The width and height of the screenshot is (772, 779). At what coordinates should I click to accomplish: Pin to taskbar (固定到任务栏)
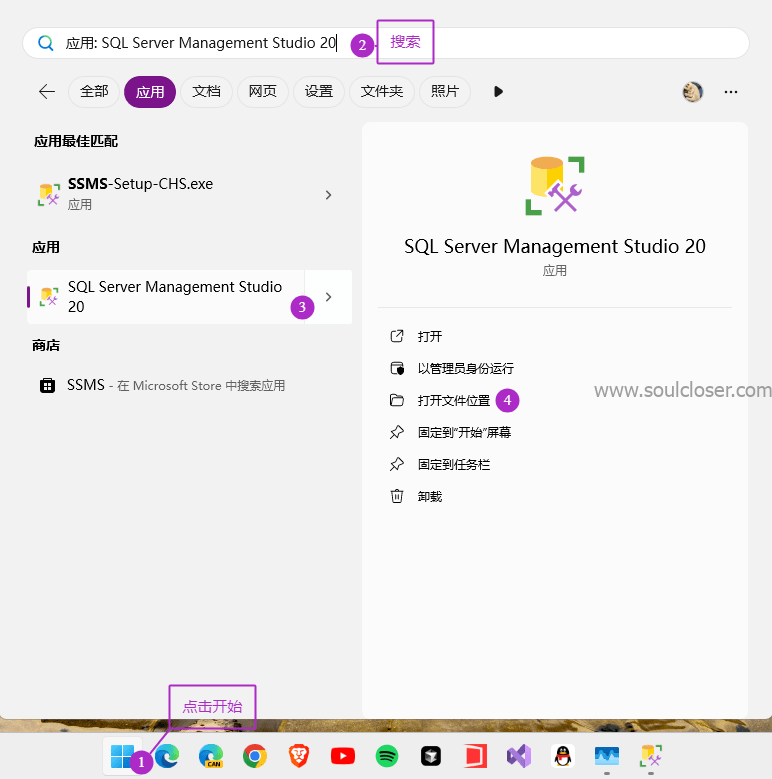440,465
